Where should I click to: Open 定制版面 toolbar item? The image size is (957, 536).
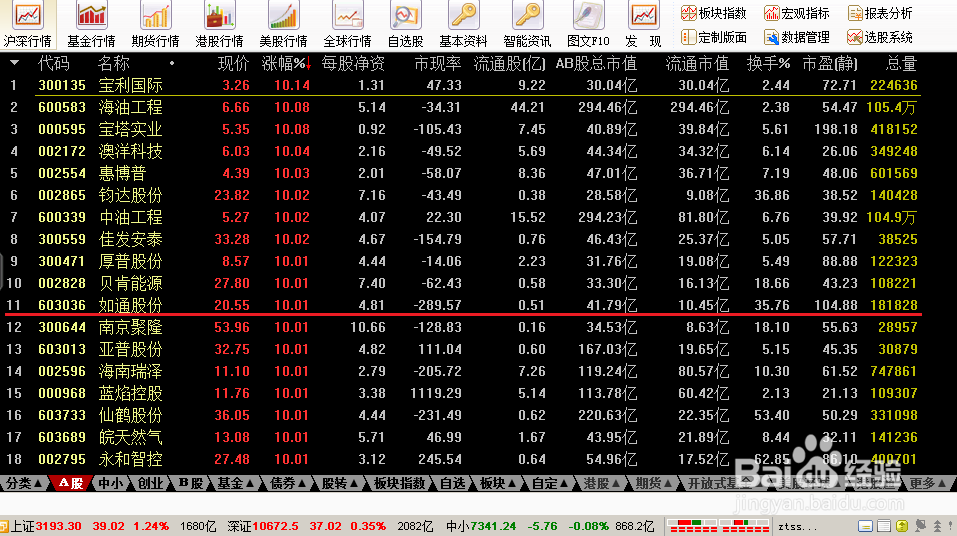tap(714, 37)
